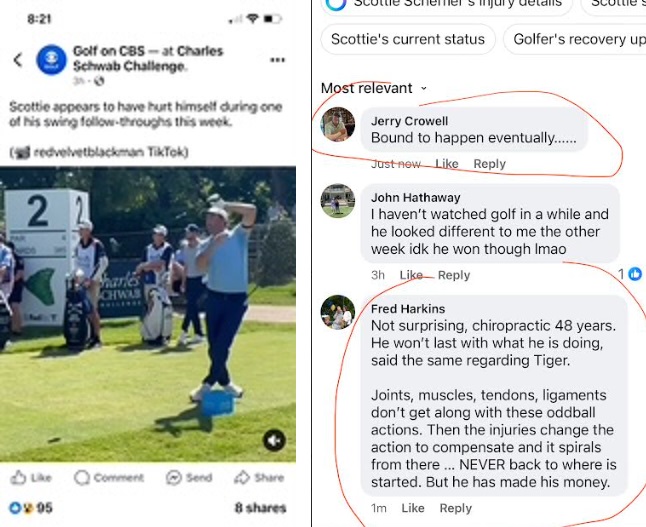Open Jerry Crowell's profile picture
Image resolution: width=646 pixels, height=527 pixels.
[338, 124]
